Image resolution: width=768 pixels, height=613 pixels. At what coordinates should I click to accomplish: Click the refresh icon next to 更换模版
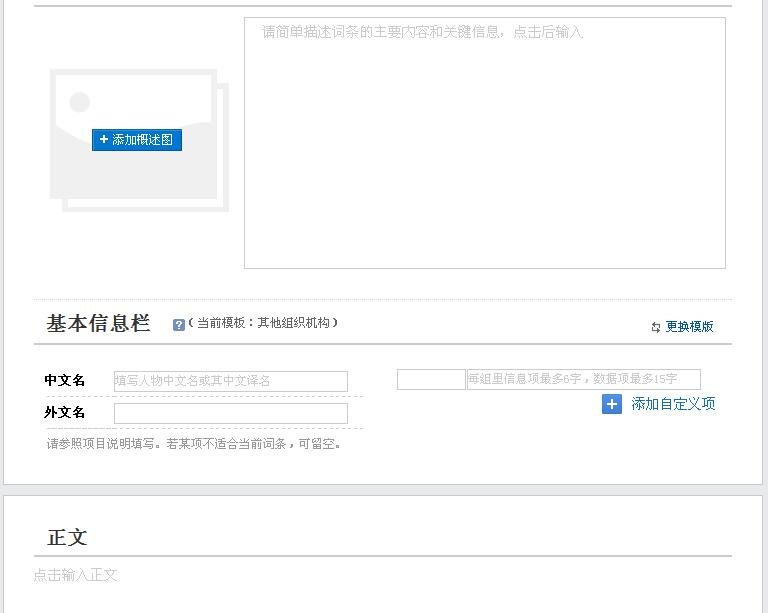click(656, 327)
